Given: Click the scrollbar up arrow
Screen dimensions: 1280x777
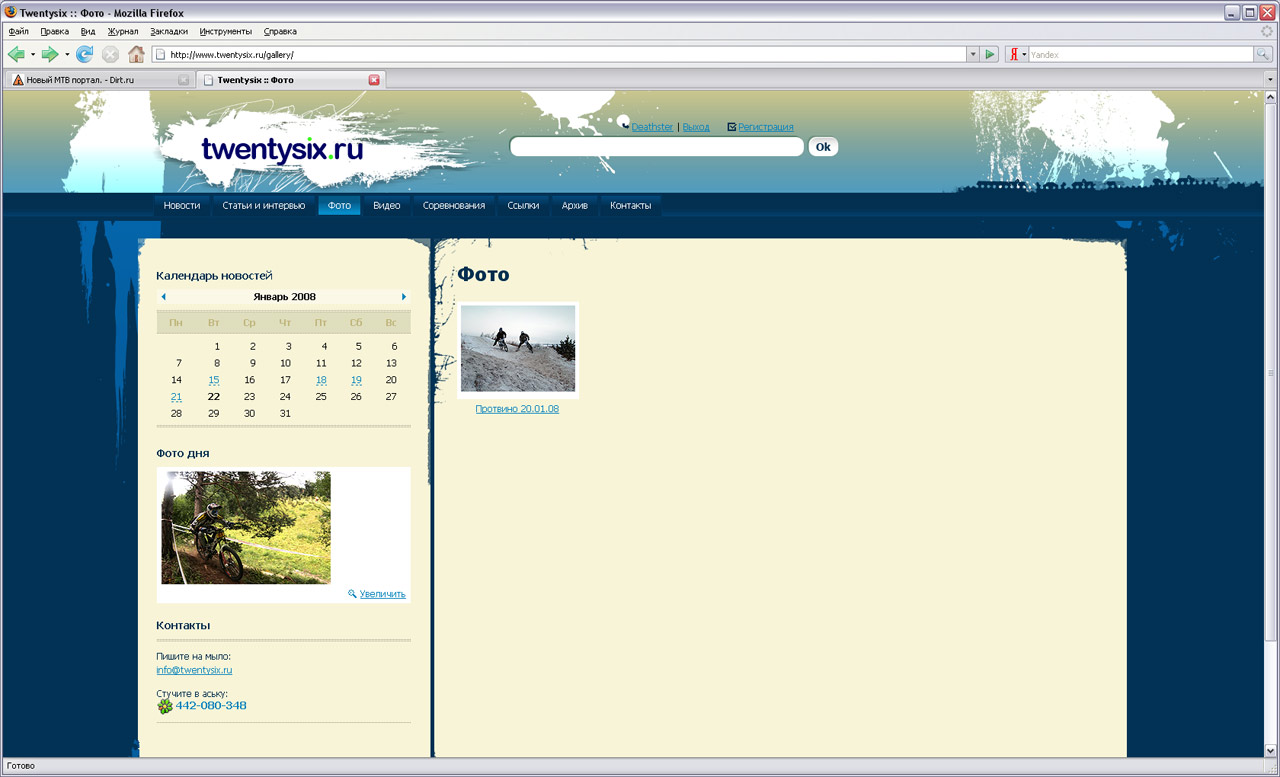Looking at the screenshot, I should coord(1271,98).
